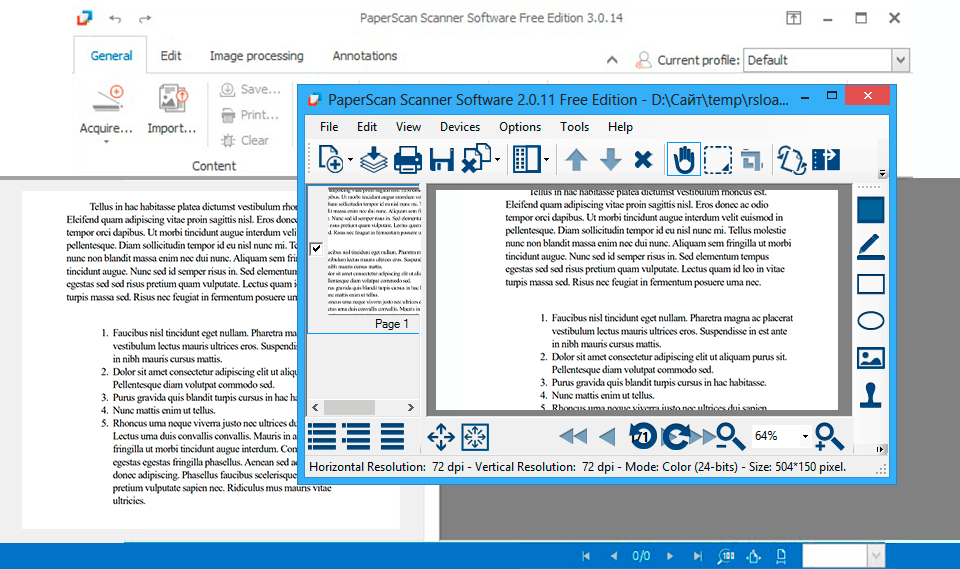Click the flip page icon
960x569 pixels.
826,159
